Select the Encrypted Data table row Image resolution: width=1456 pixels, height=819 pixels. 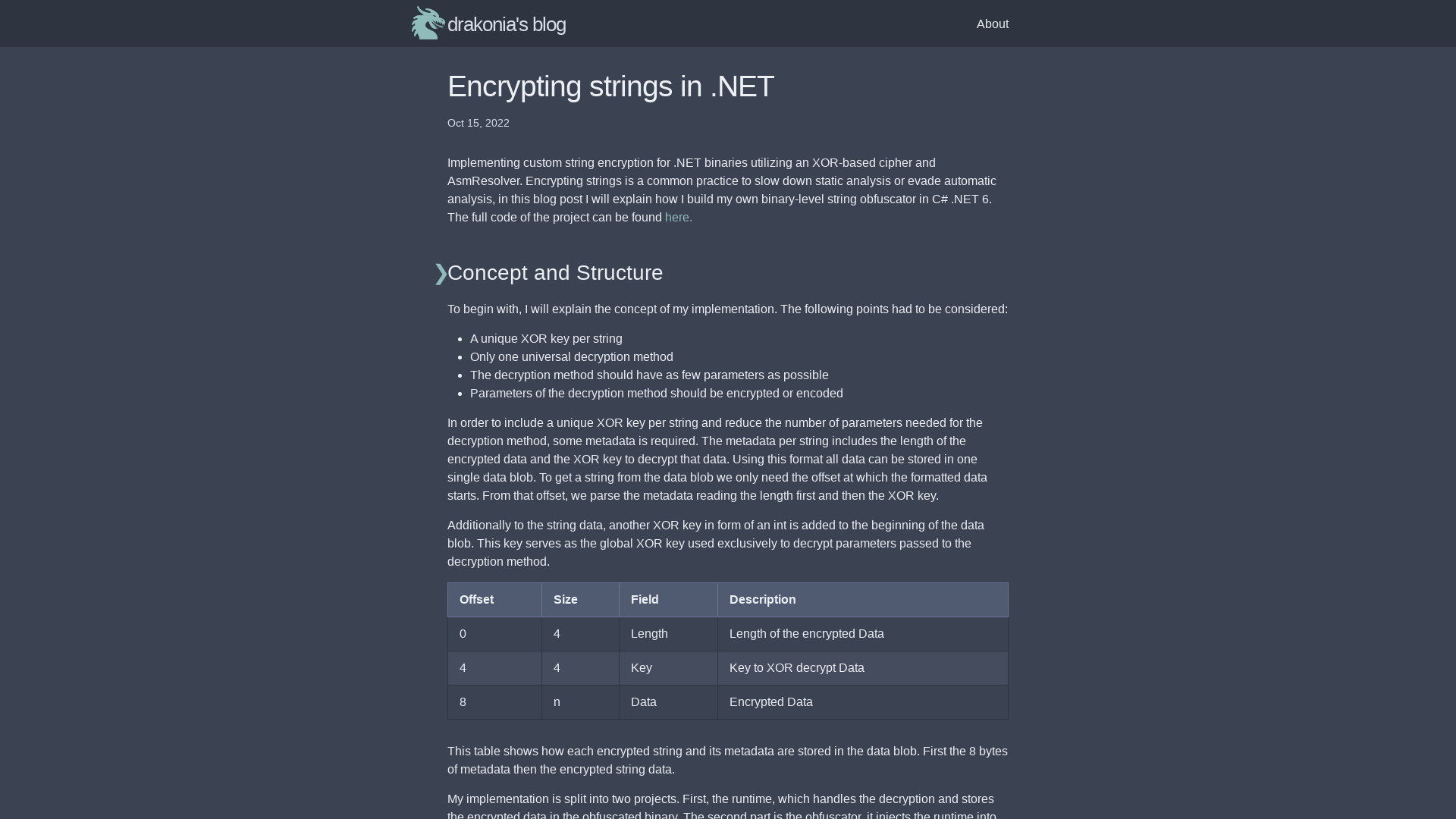click(x=728, y=701)
